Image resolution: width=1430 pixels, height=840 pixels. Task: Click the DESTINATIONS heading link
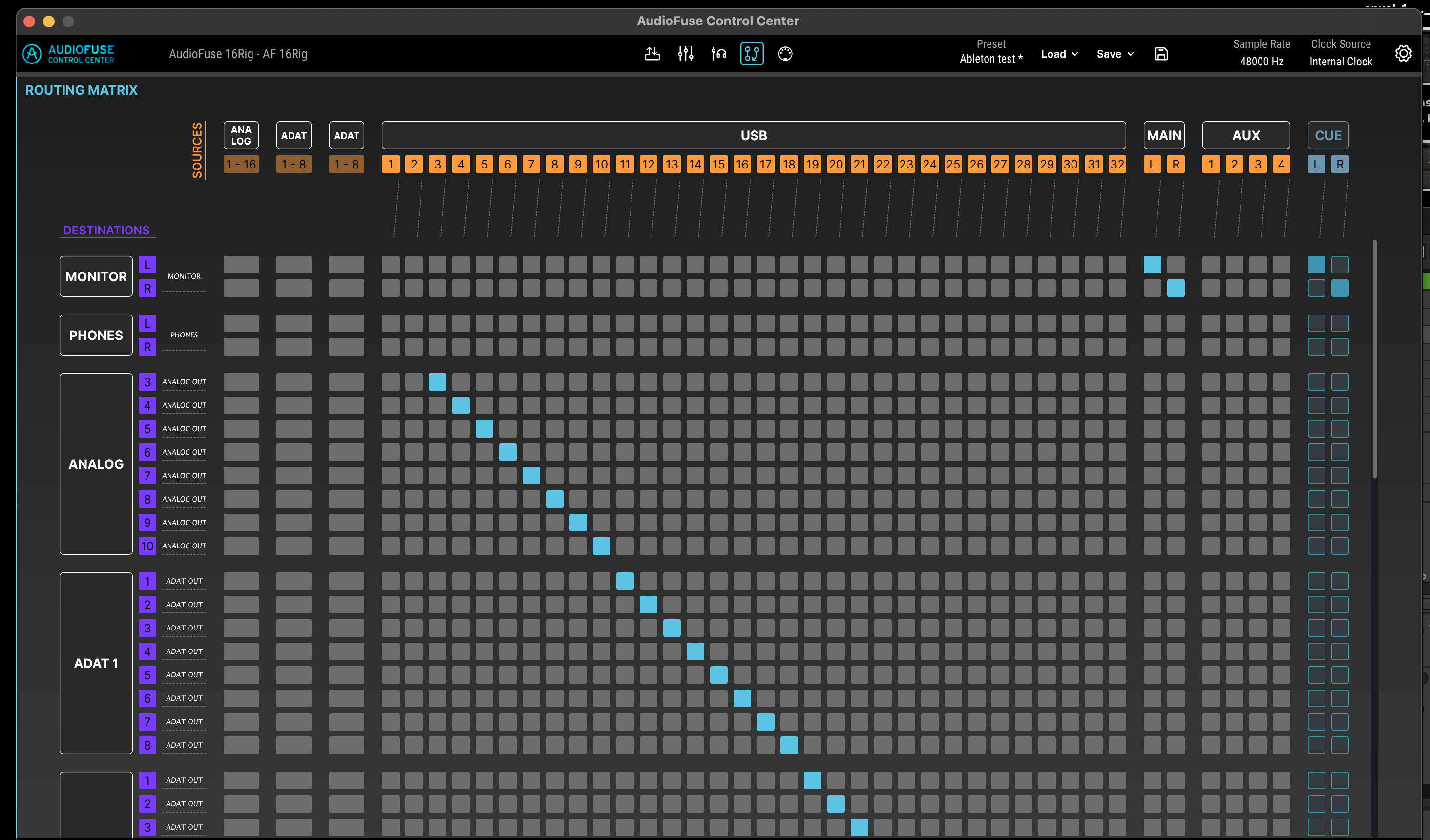pyautogui.click(x=106, y=230)
